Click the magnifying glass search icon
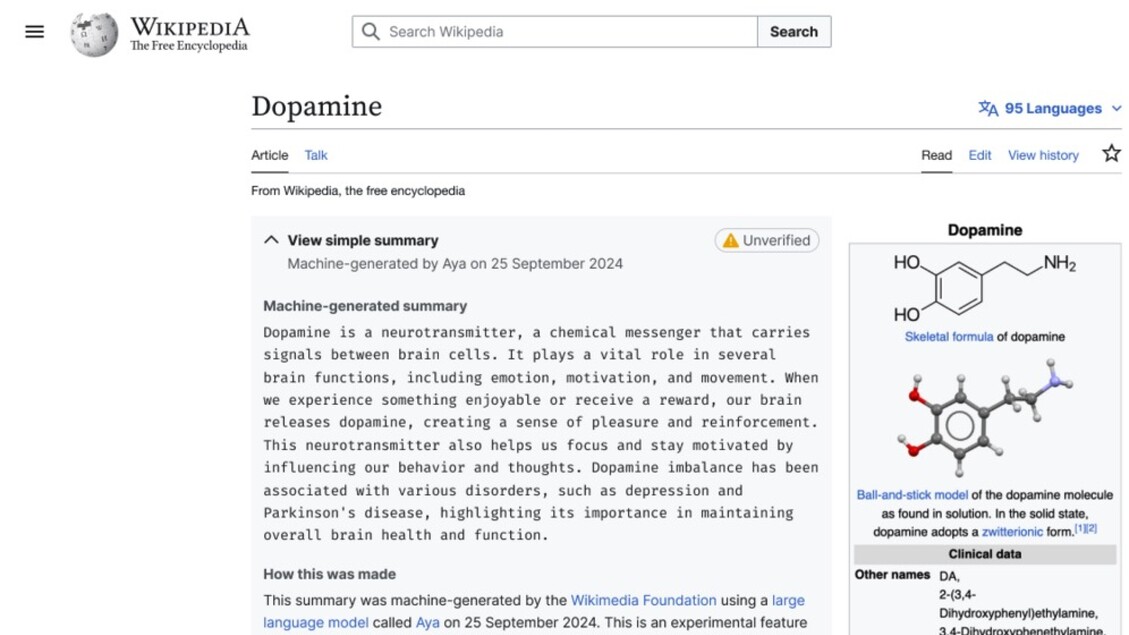The image size is (1129, 635). tap(370, 32)
